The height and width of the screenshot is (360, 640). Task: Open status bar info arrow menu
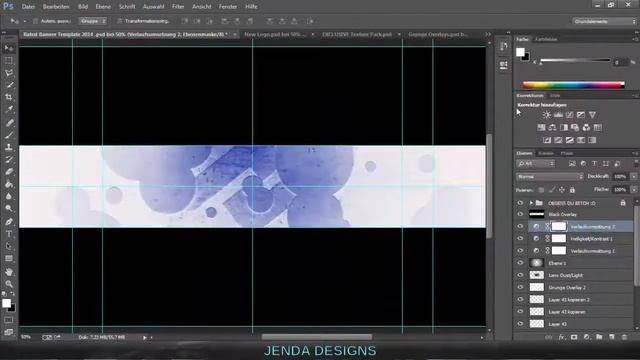(x=144, y=338)
